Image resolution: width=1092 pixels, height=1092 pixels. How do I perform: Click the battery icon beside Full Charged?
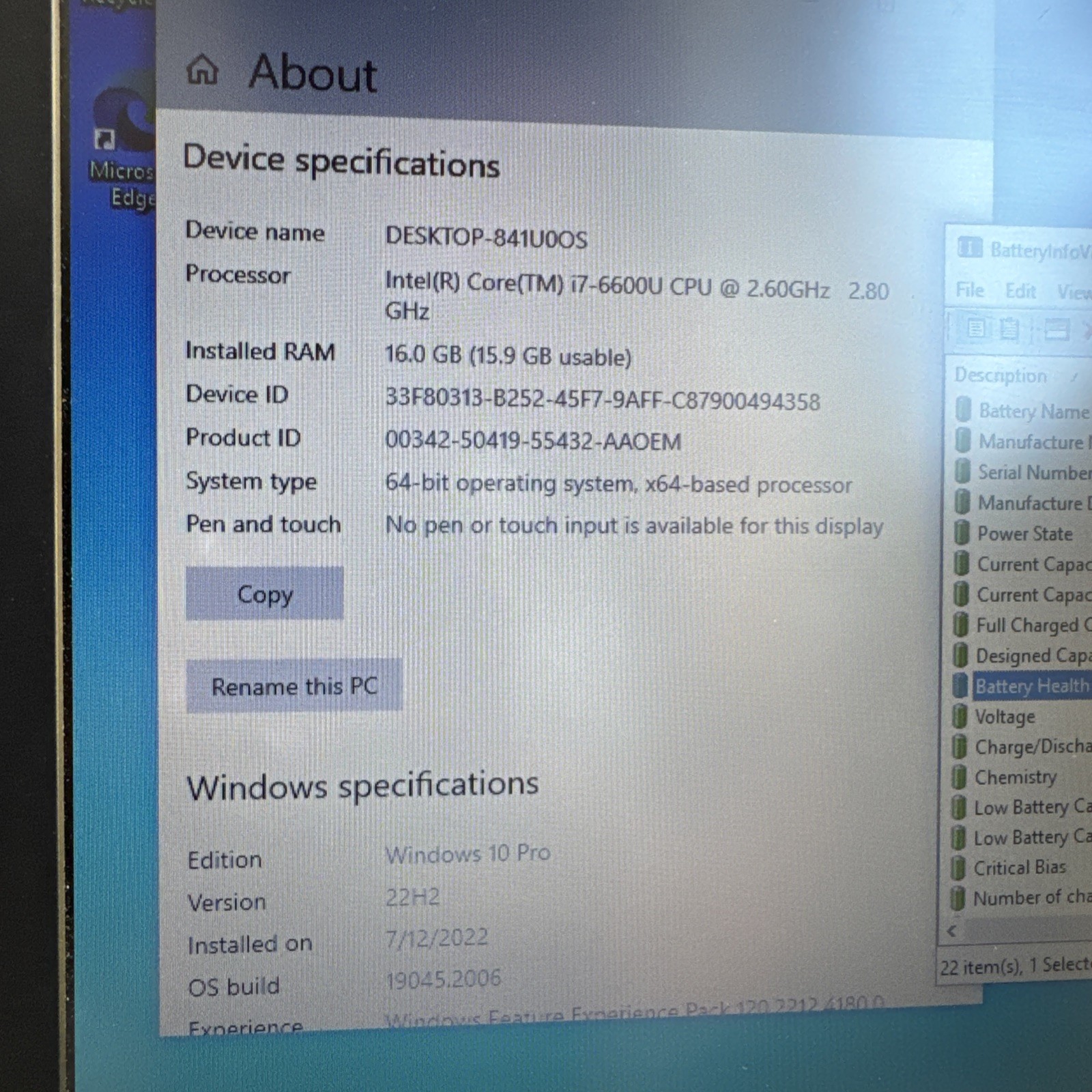[x=961, y=624]
